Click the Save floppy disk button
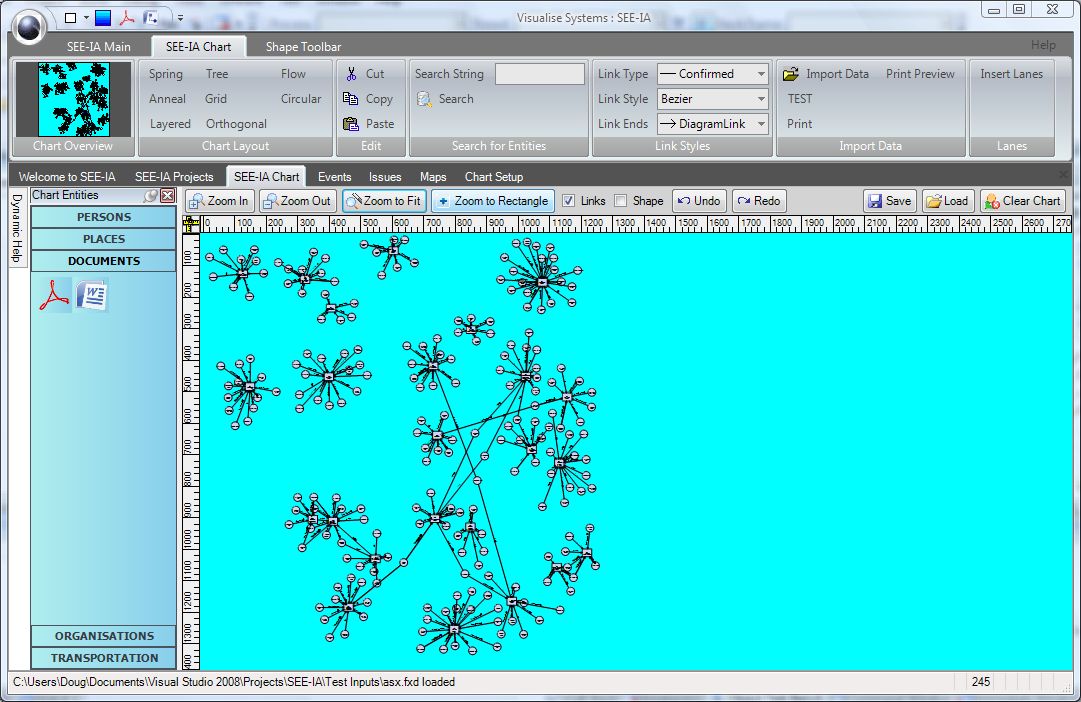This screenshot has width=1081, height=702. 888,201
